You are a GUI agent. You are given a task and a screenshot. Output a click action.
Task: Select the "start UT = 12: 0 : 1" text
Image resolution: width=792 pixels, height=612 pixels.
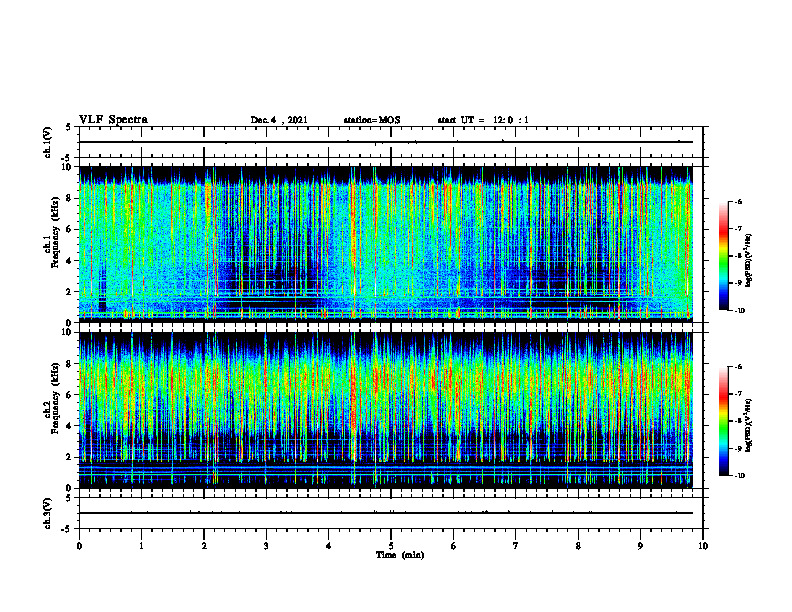click(x=483, y=120)
